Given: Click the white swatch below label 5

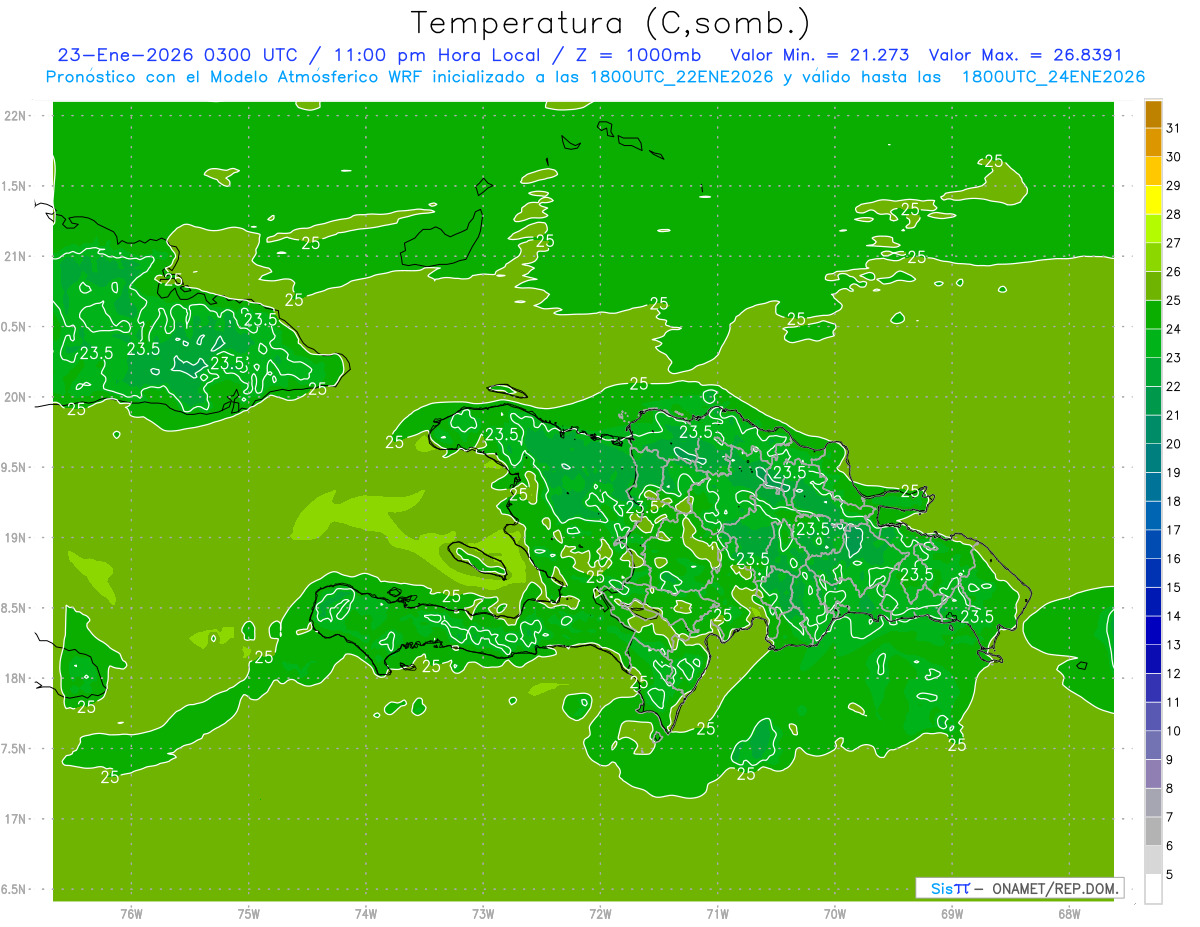Looking at the screenshot, I should pyautogui.click(x=1153, y=889).
